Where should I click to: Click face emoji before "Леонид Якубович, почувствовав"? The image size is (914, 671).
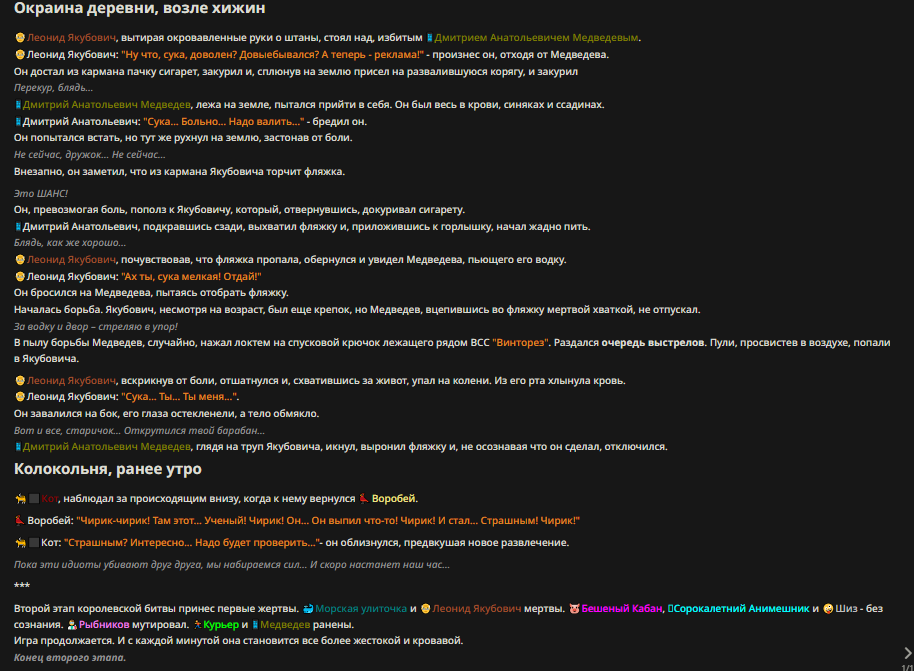pyautogui.click(x=20, y=259)
